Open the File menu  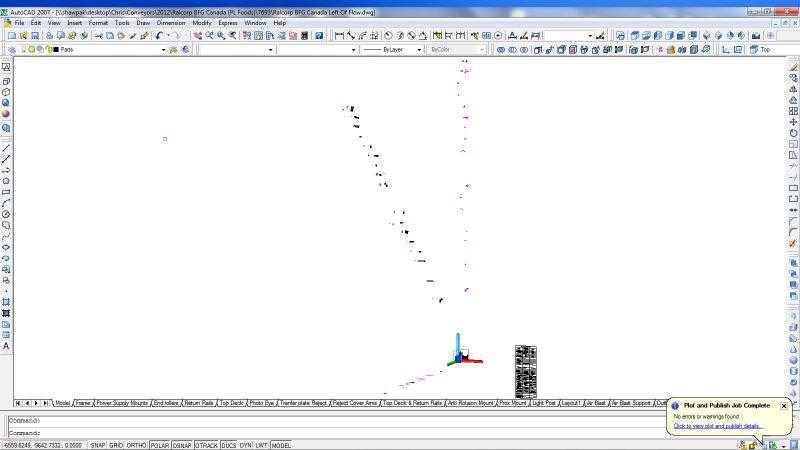point(19,23)
